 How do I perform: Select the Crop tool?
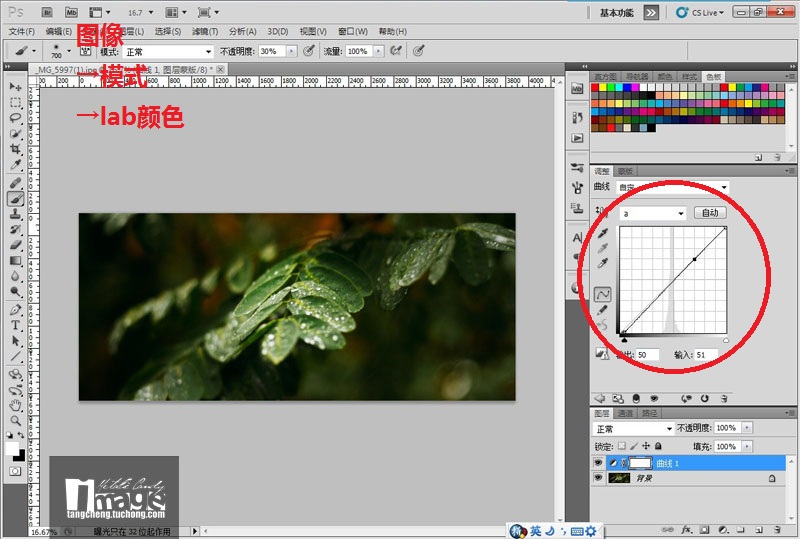[x=15, y=149]
